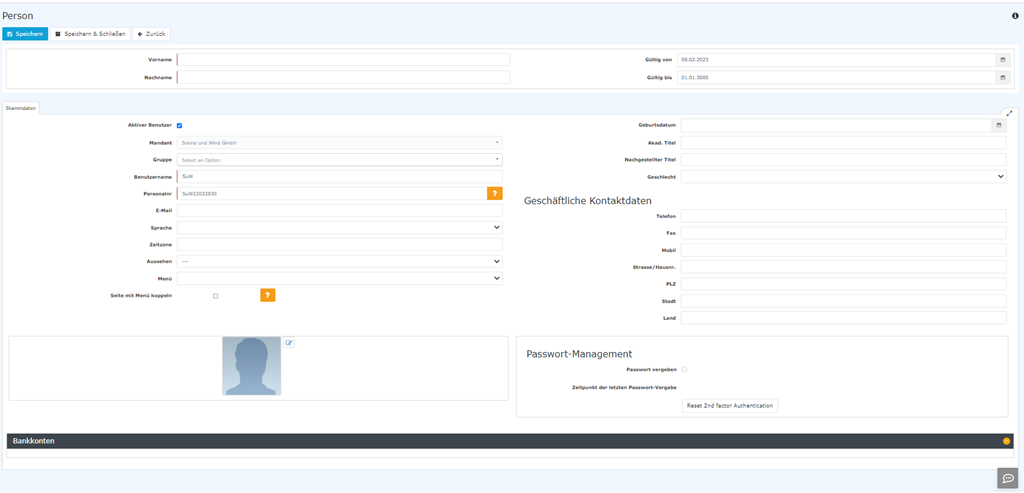The image size is (1024, 493).
Task: Click the orange help icon beside Personalnr
Action: coord(494,194)
